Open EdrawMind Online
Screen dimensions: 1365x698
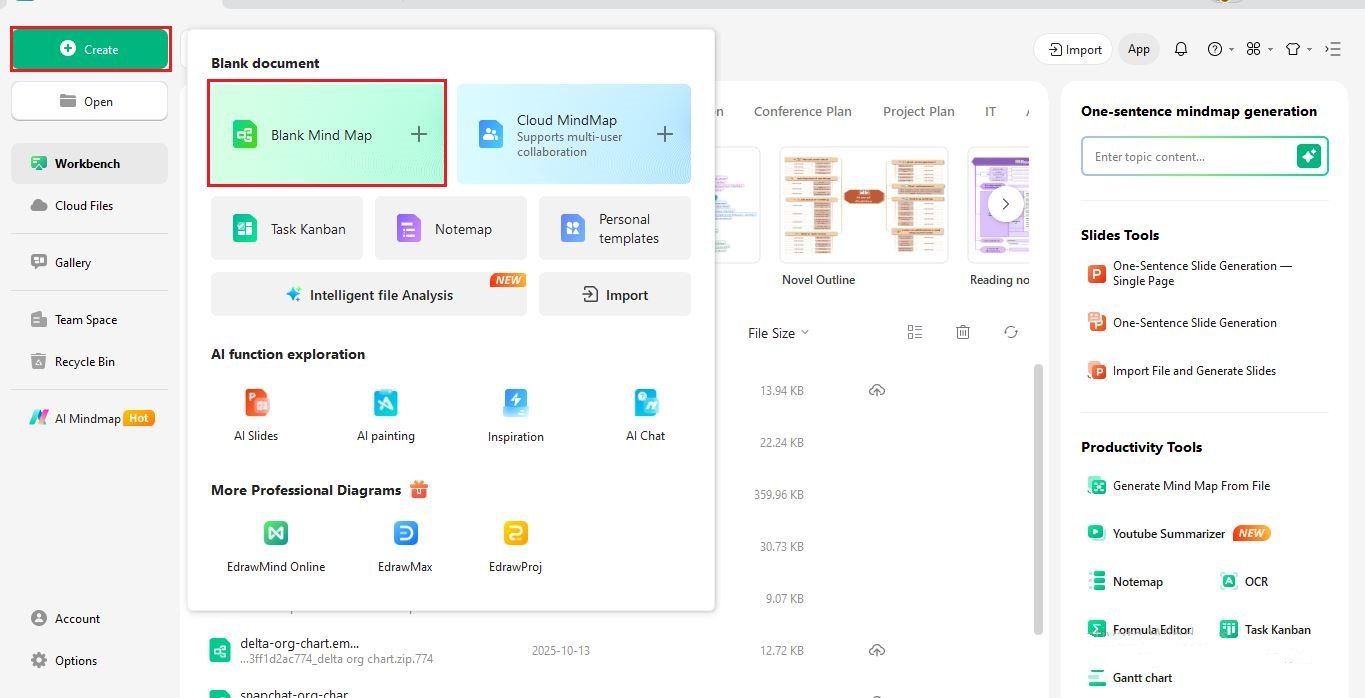(x=275, y=543)
